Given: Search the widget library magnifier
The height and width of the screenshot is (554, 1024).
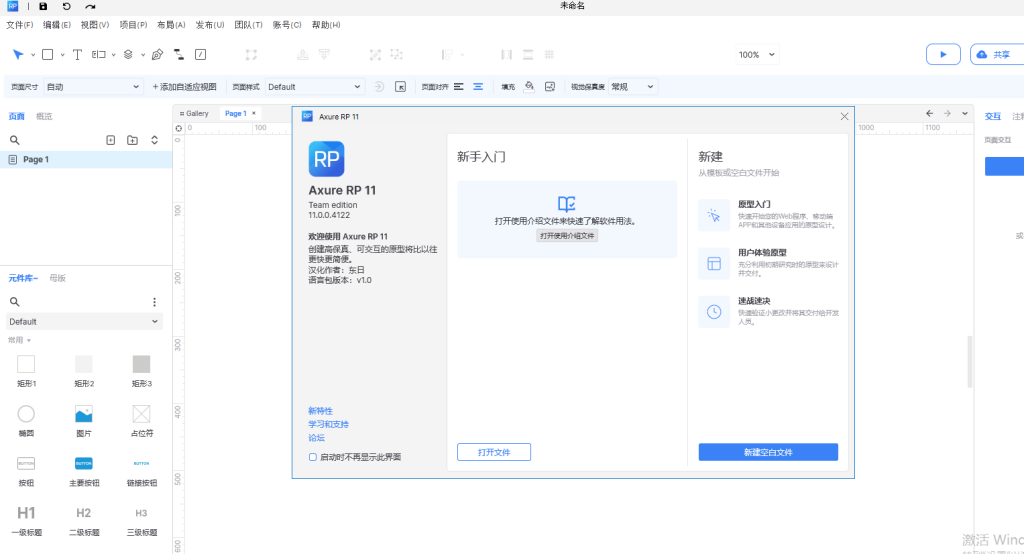Looking at the screenshot, I should pyautogui.click(x=14, y=302).
